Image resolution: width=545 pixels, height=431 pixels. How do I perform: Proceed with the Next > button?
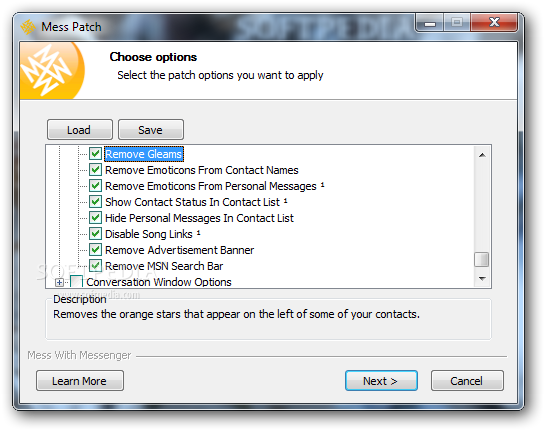click(381, 381)
